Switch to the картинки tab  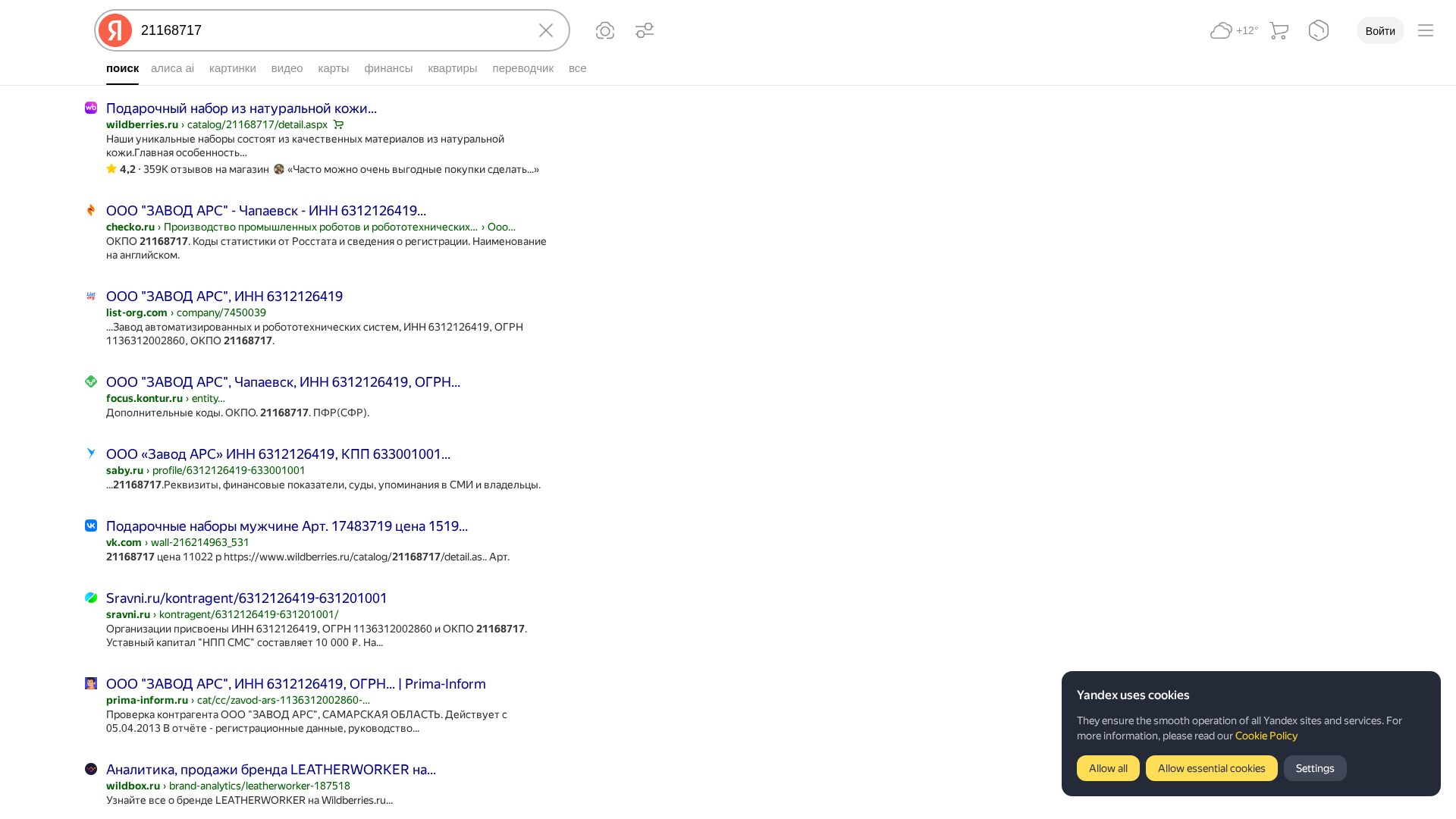pos(232,68)
